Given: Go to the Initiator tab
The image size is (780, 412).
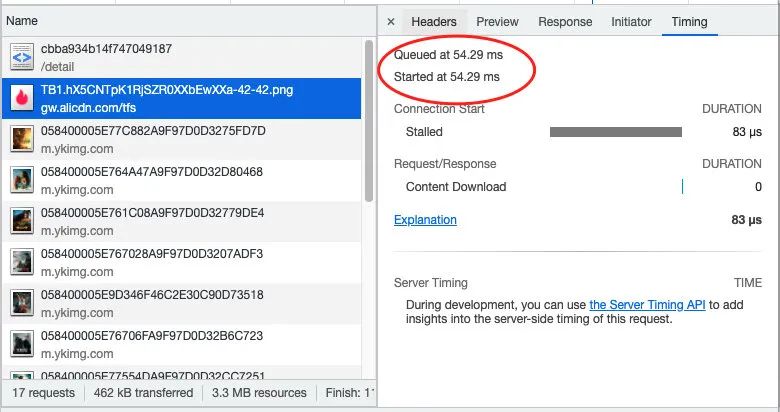Looking at the screenshot, I should point(631,22).
